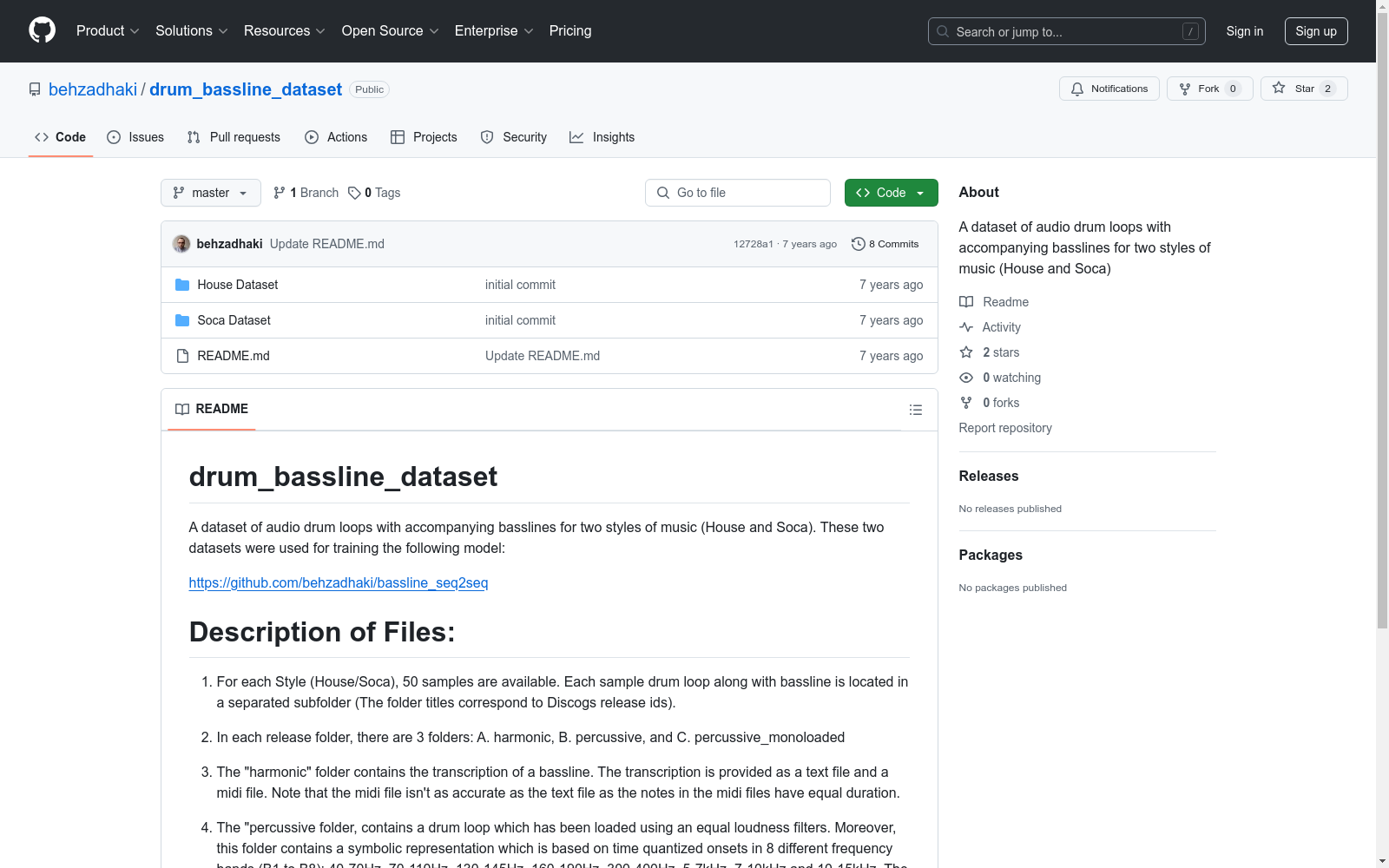The width and height of the screenshot is (1389, 868).
Task: Open the House Dataset folder
Action: pos(238,285)
